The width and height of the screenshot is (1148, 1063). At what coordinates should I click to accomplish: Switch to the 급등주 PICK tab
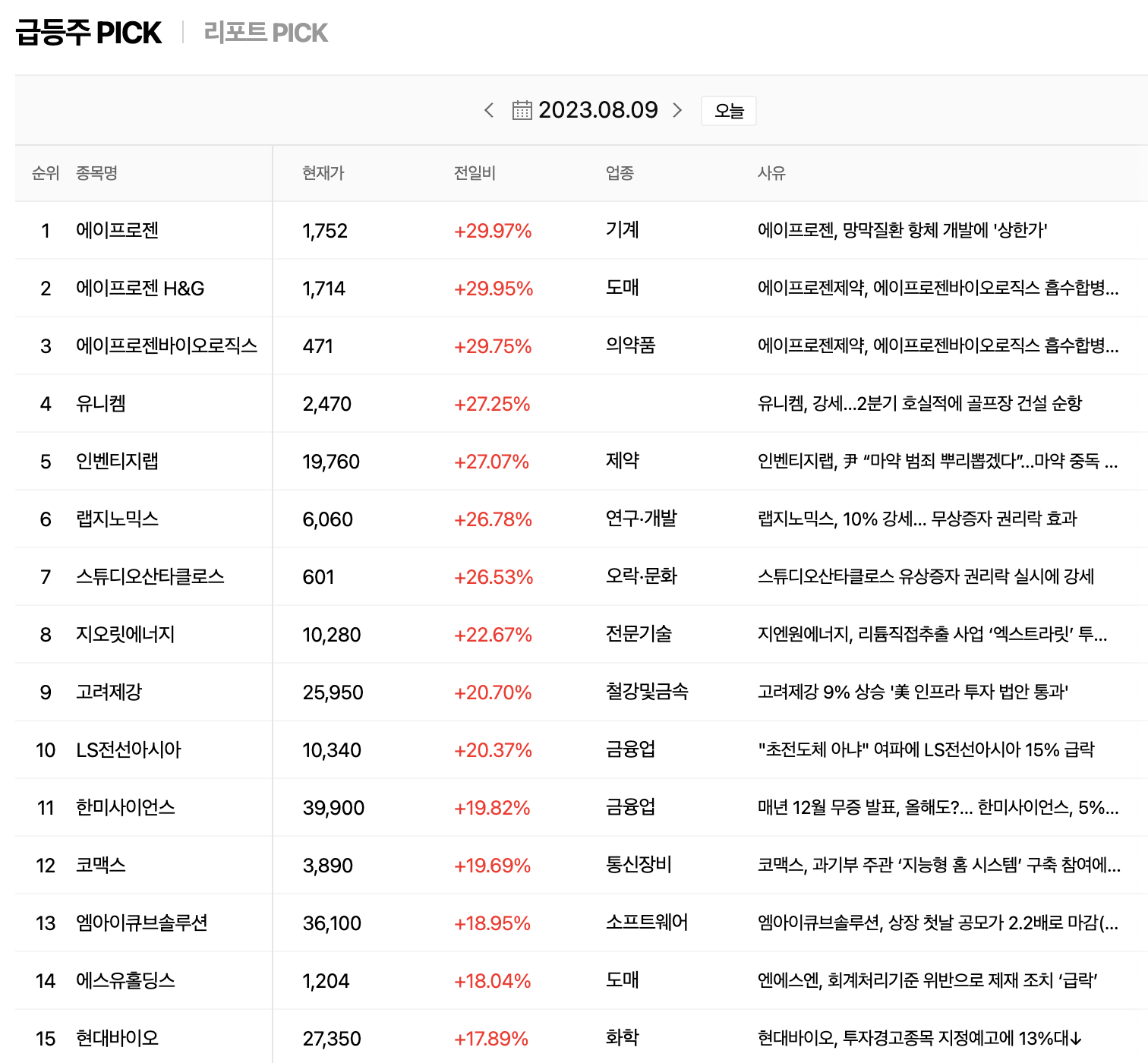(x=88, y=33)
